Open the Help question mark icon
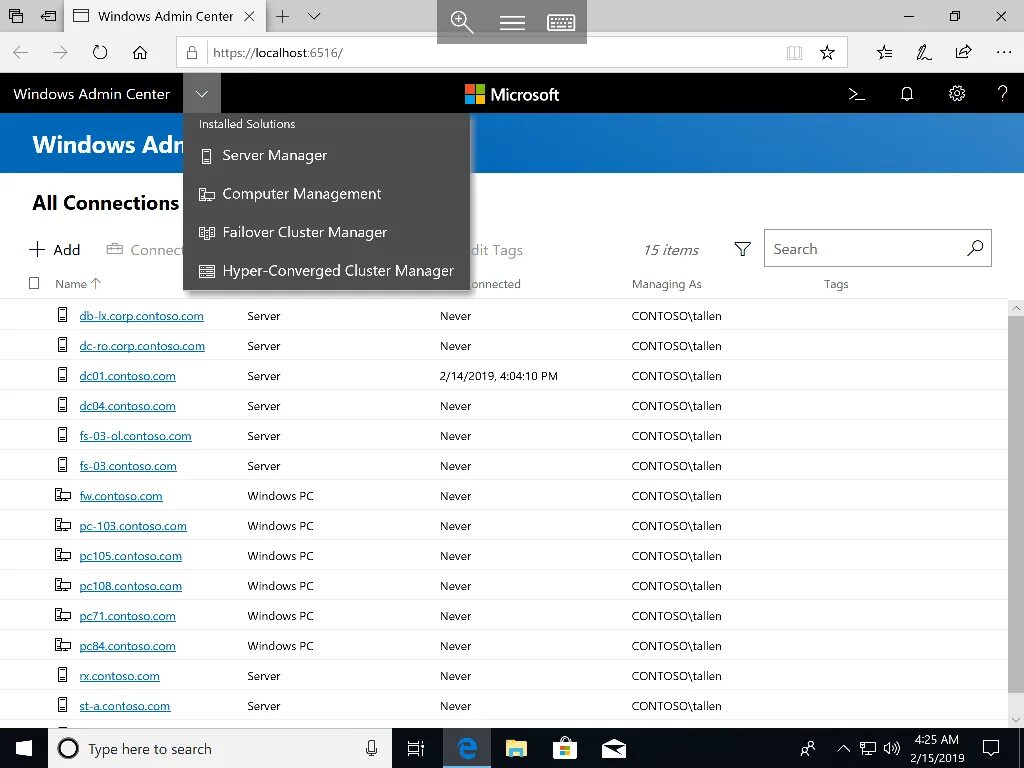This screenshot has width=1024, height=768. tap(1002, 93)
